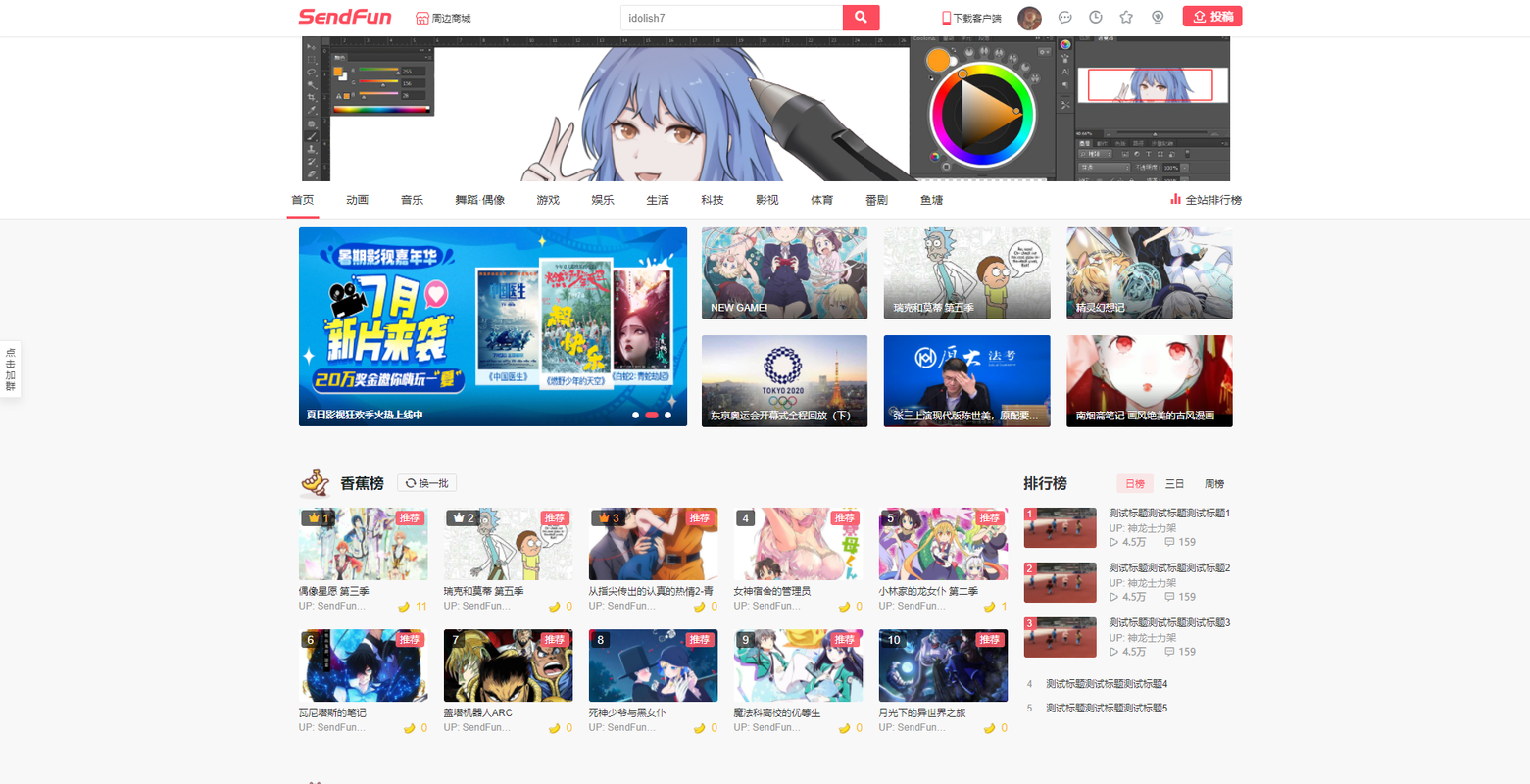Open the 精灵幻想记 featured card
Viewport: 1530px width, 784px height.
(x=1150, y=273)
